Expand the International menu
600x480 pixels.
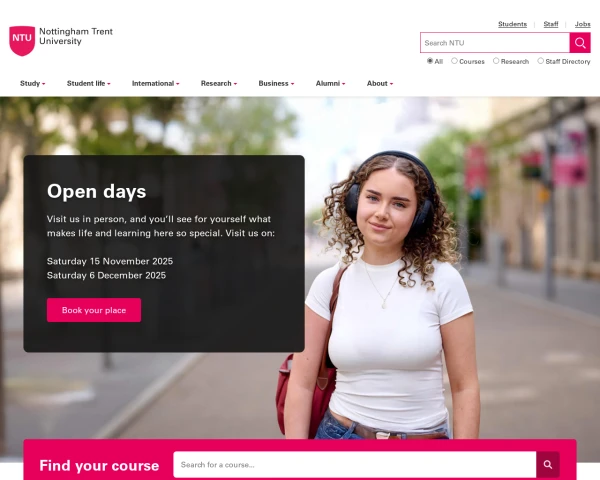pos(155,83)
